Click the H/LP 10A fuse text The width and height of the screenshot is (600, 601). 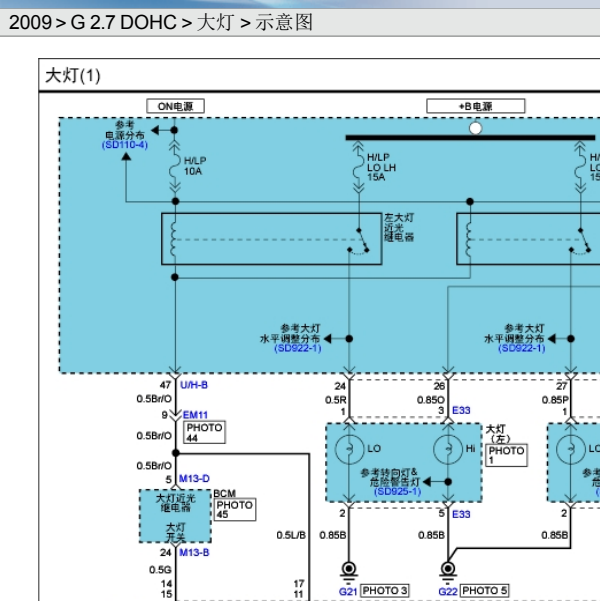195,166
